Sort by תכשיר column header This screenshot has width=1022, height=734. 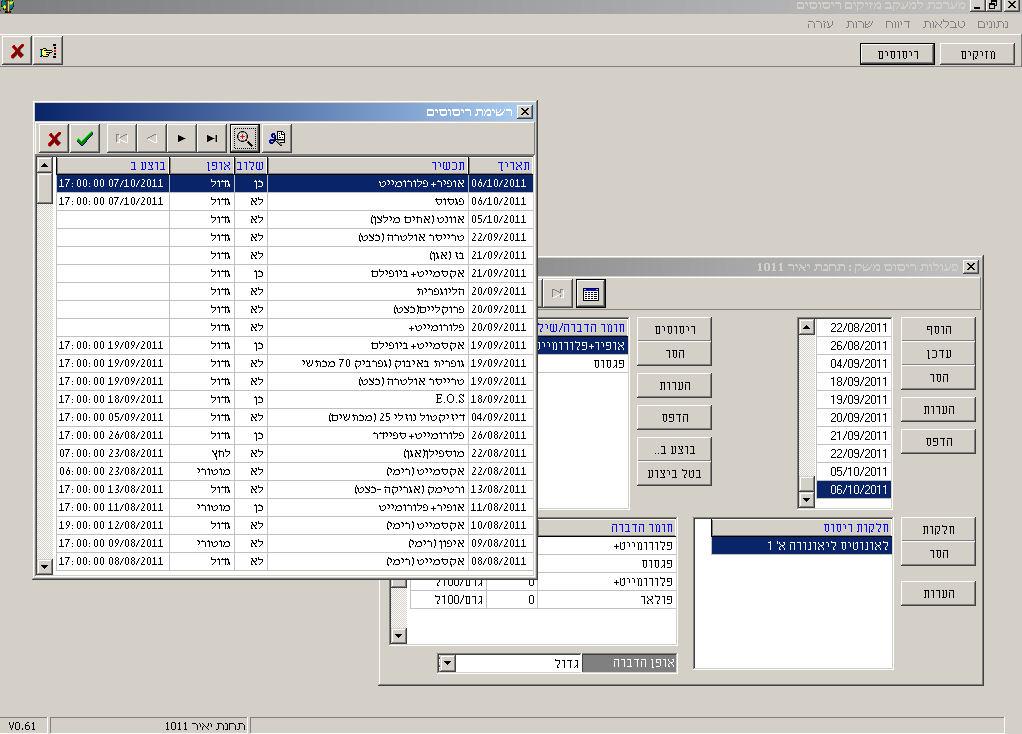point(368,166)
